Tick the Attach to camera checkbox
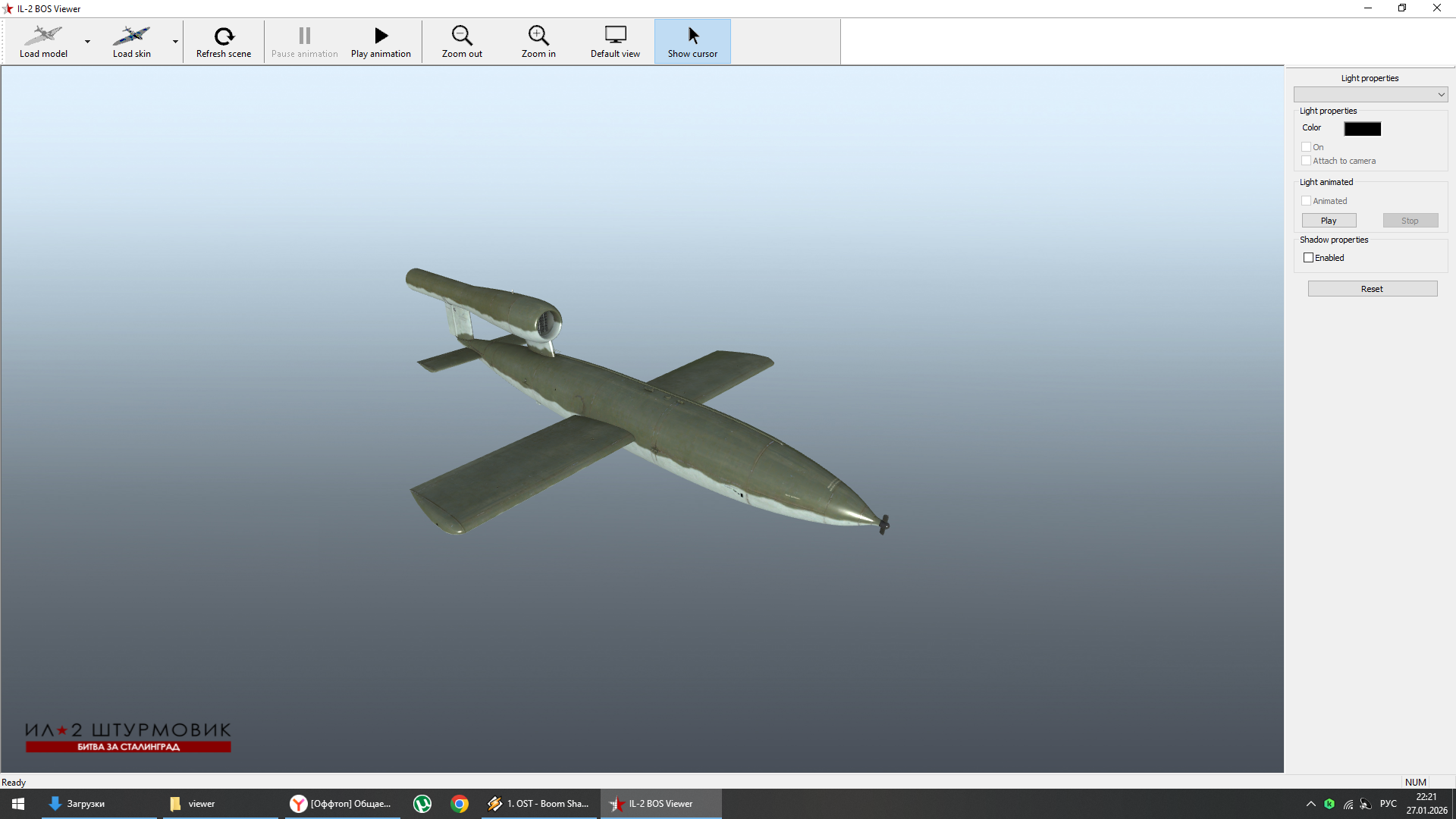This screenshot has width=1456, height=819. tap(1307, 161)
